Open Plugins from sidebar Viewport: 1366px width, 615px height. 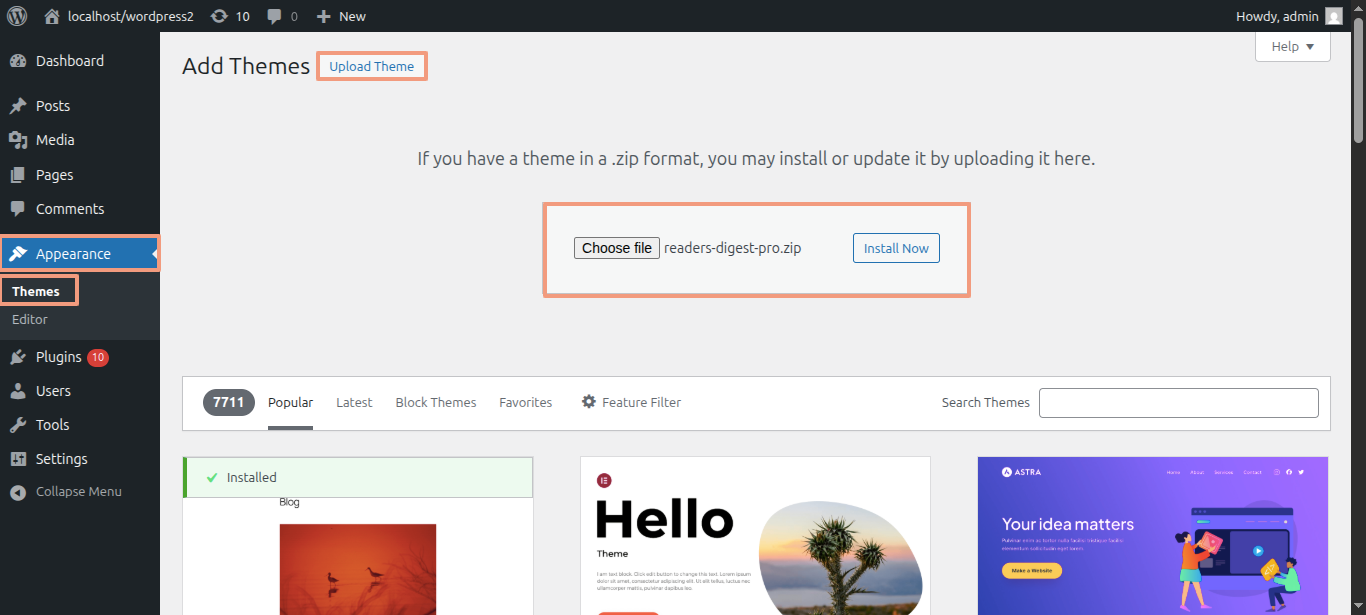pyautogui.click(x=58, y=357)
